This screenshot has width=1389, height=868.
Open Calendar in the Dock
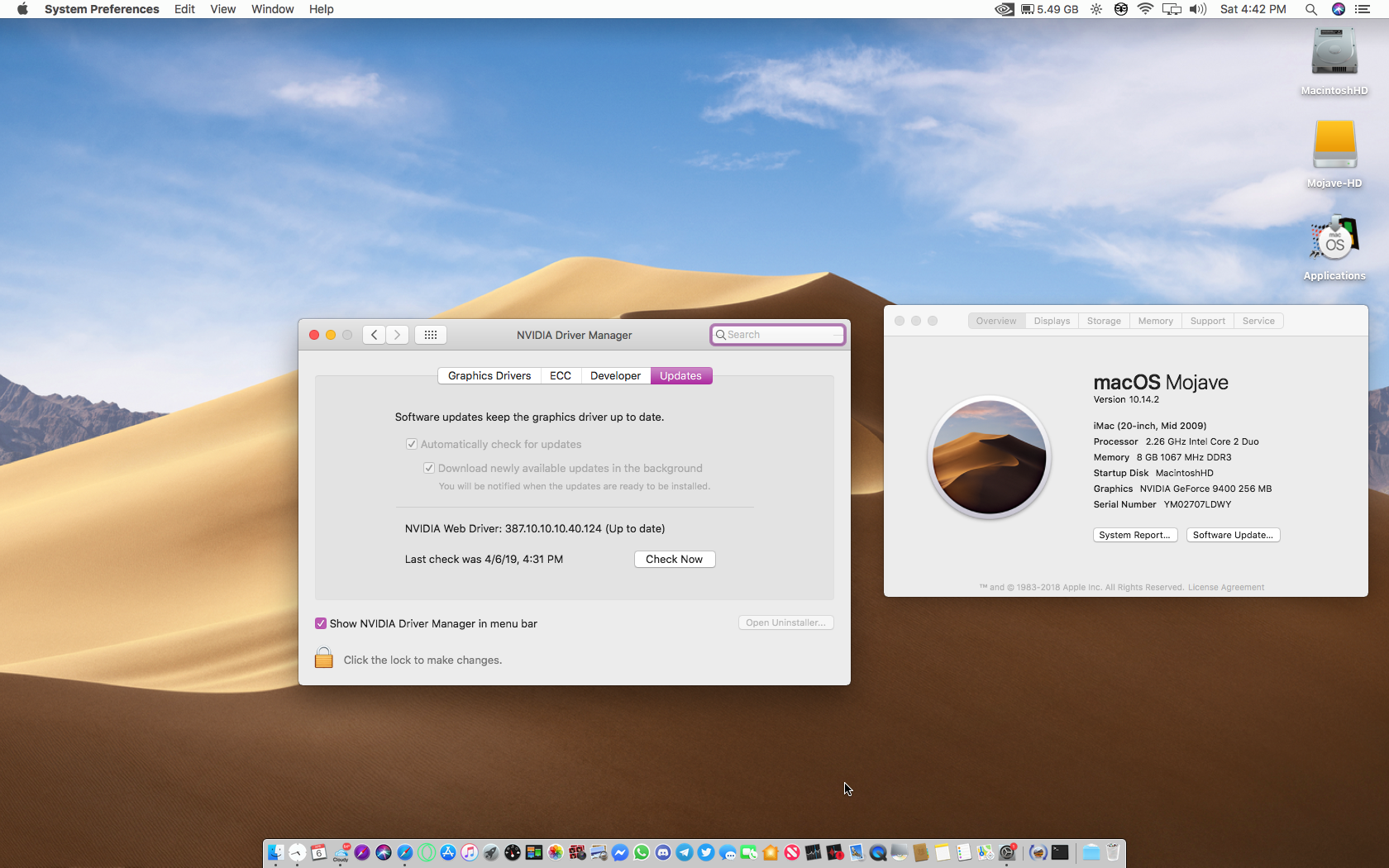point(318,852)
